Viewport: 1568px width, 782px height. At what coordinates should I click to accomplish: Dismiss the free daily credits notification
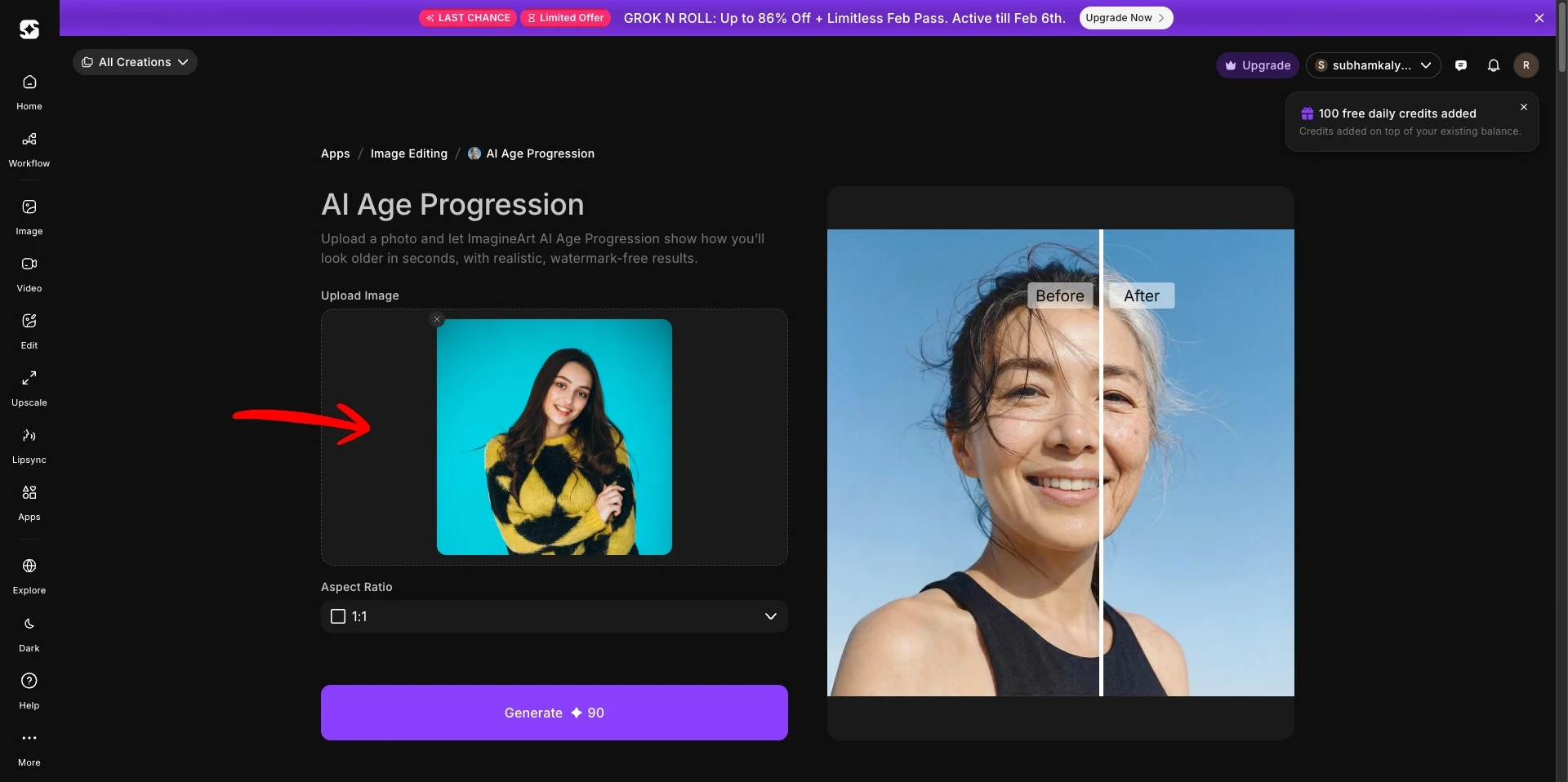pyautogui.click(x=1523, y=107)
